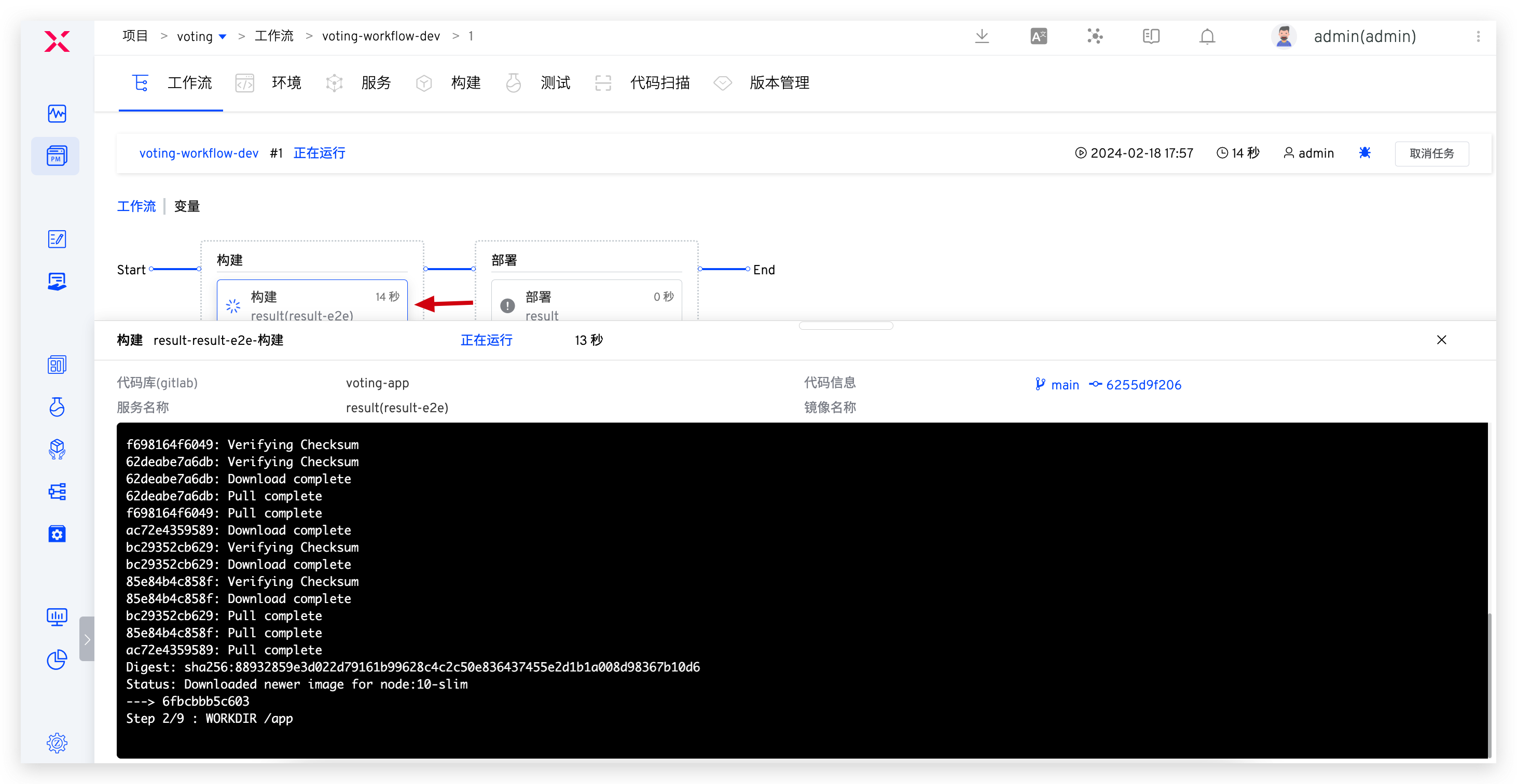Open the highlighted PM project icon

[56, 156]
